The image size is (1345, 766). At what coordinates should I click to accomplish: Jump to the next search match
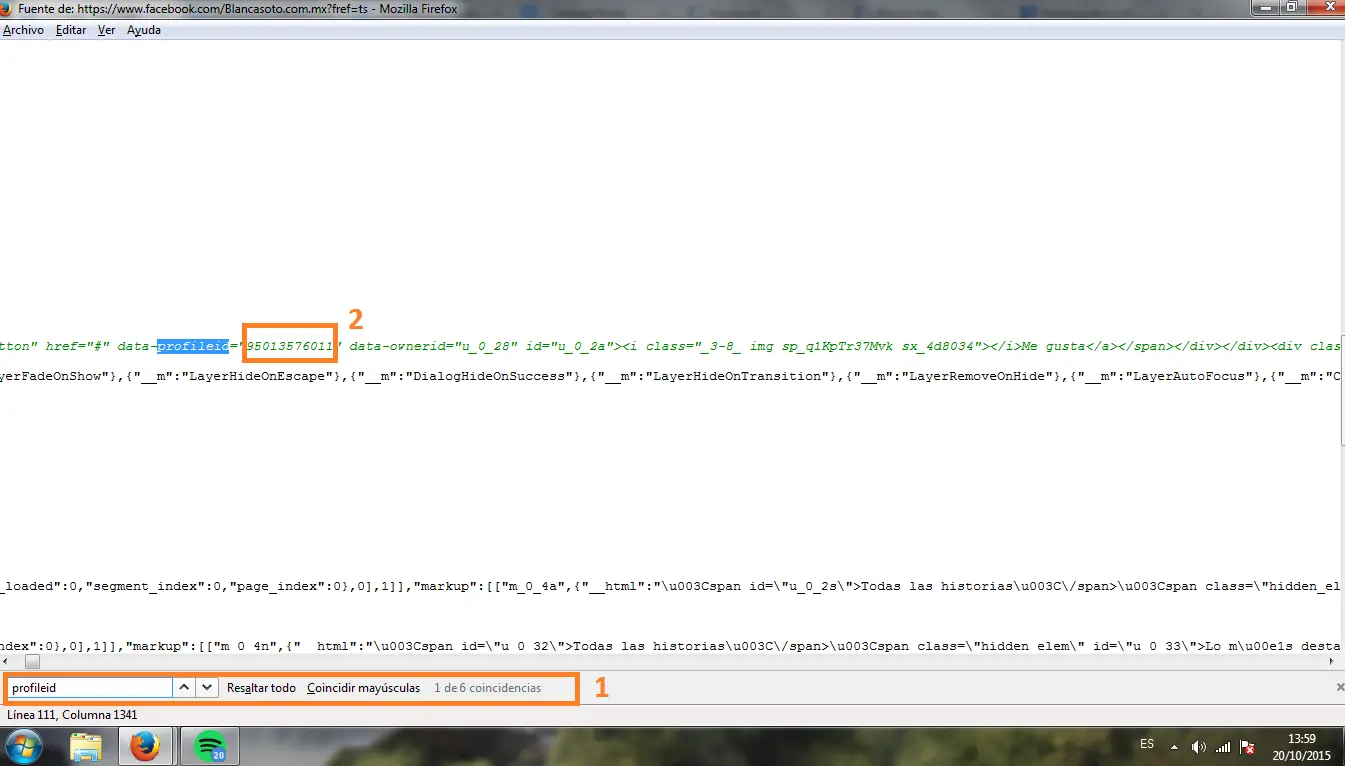tap(207, 688)
